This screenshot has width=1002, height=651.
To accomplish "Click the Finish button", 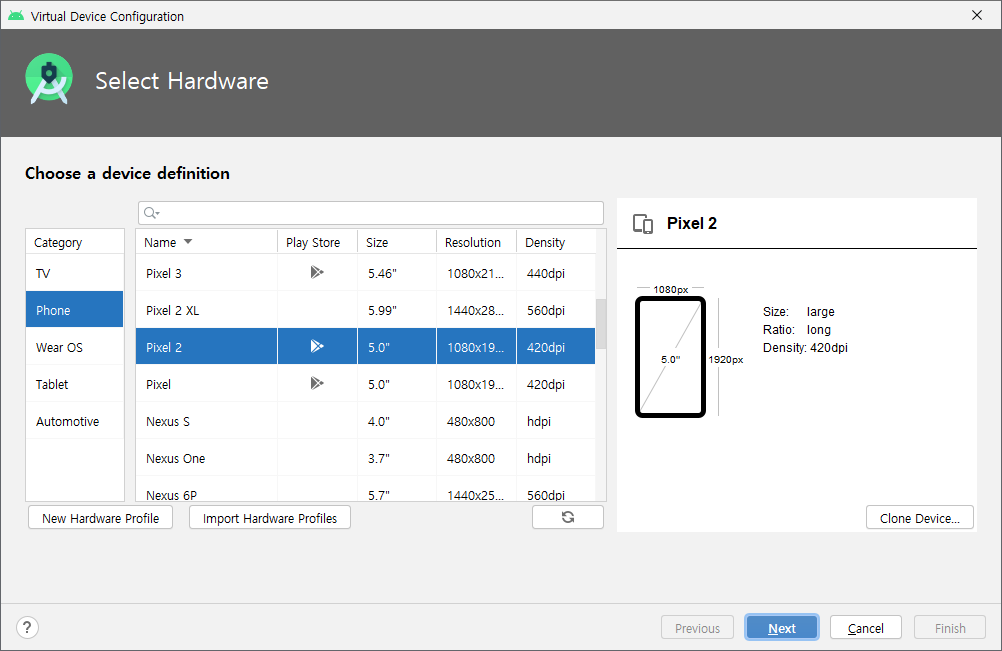I will (x=950, y=628).
